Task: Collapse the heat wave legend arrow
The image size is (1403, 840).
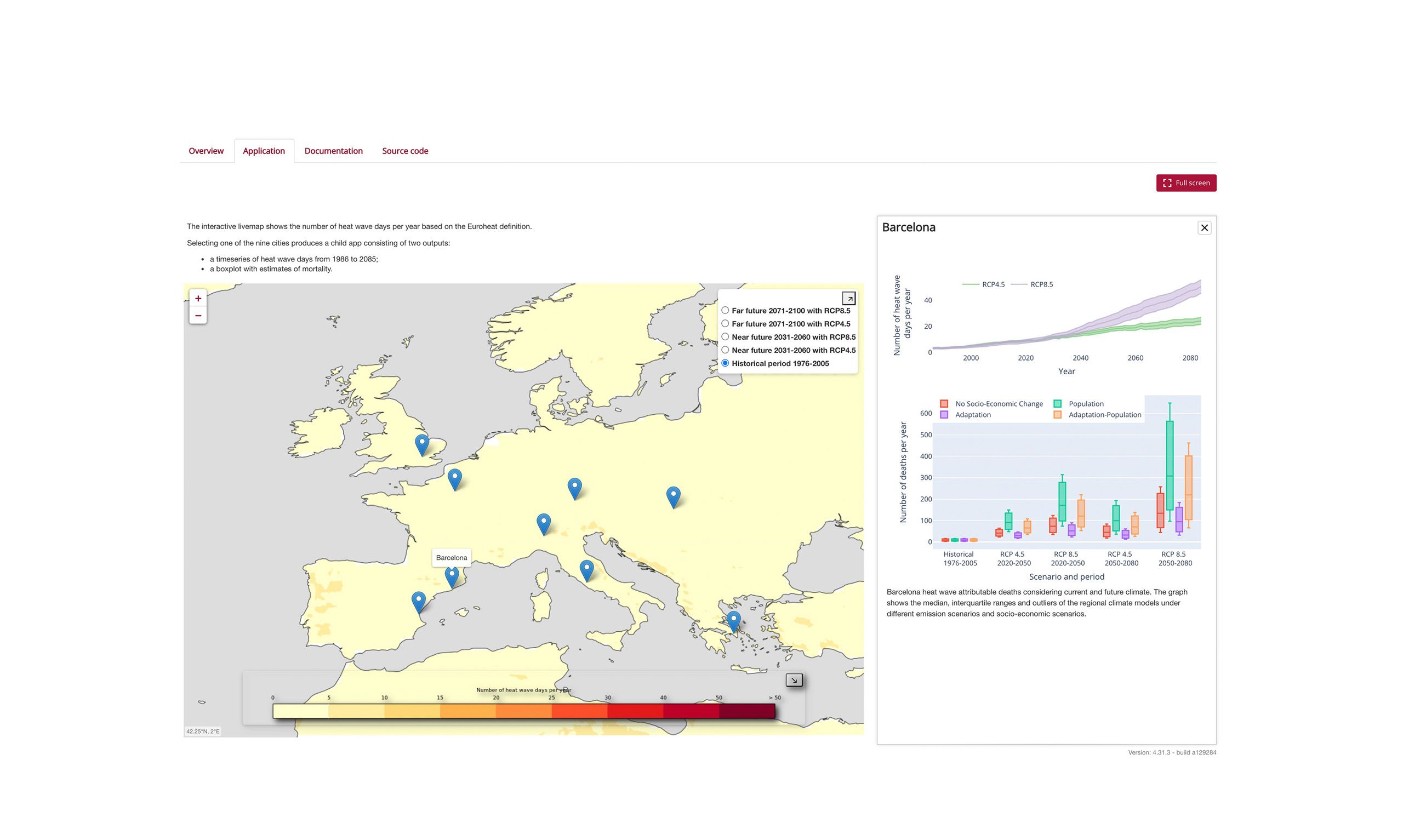Action: (x=794, y=680)
